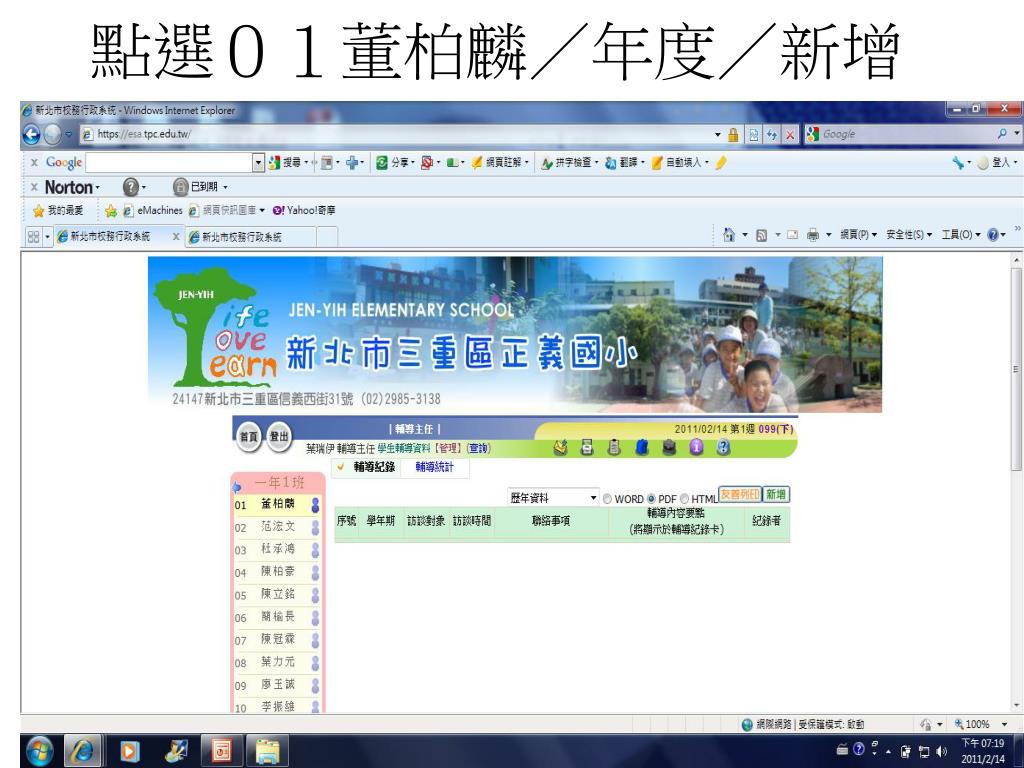Click the 首頁 round button
The width and height of the screenshot is (1024, 768).
tap(248, 437)
